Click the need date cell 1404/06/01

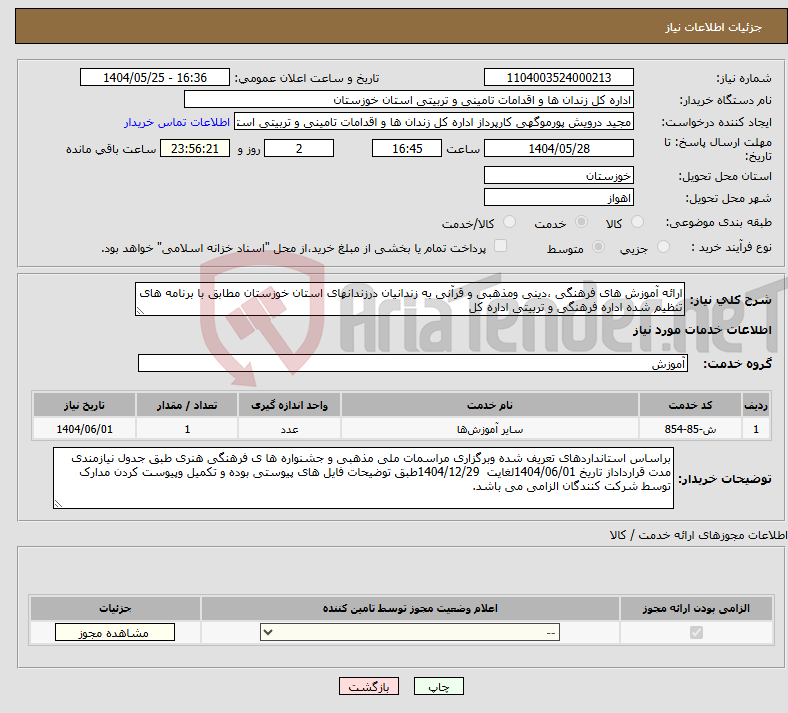84,429
